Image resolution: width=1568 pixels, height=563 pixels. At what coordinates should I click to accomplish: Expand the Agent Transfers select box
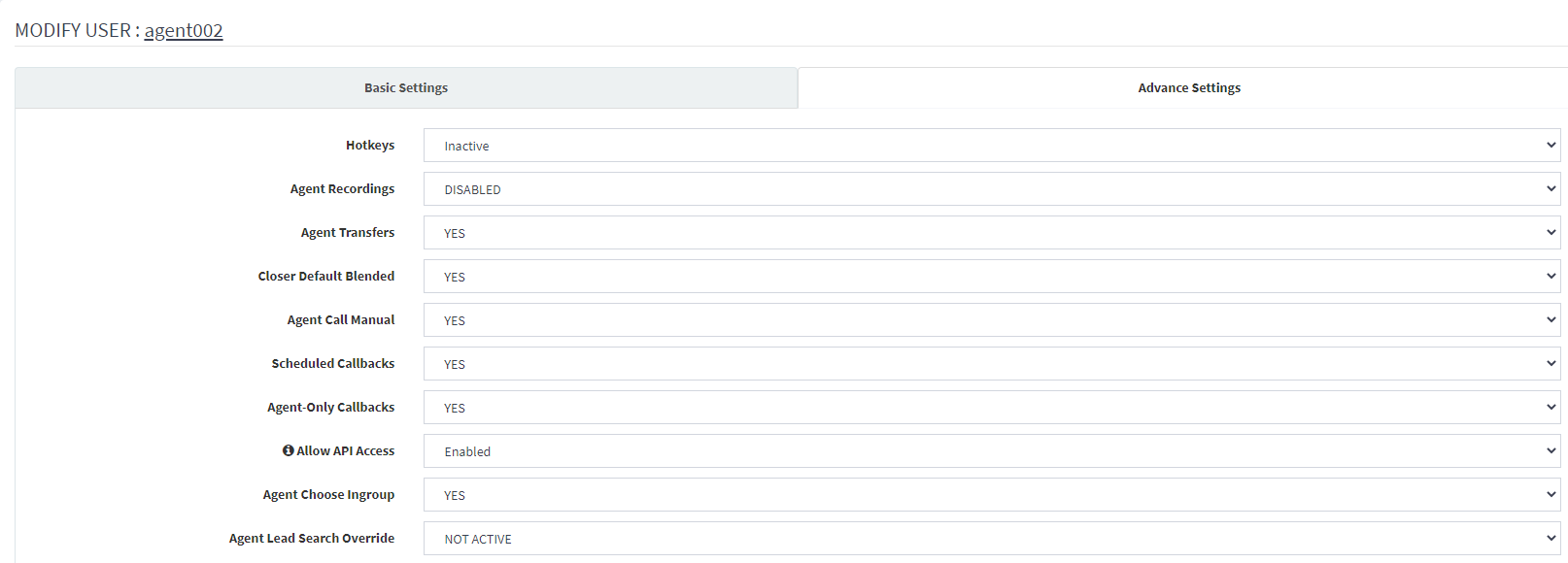[992, 233]
